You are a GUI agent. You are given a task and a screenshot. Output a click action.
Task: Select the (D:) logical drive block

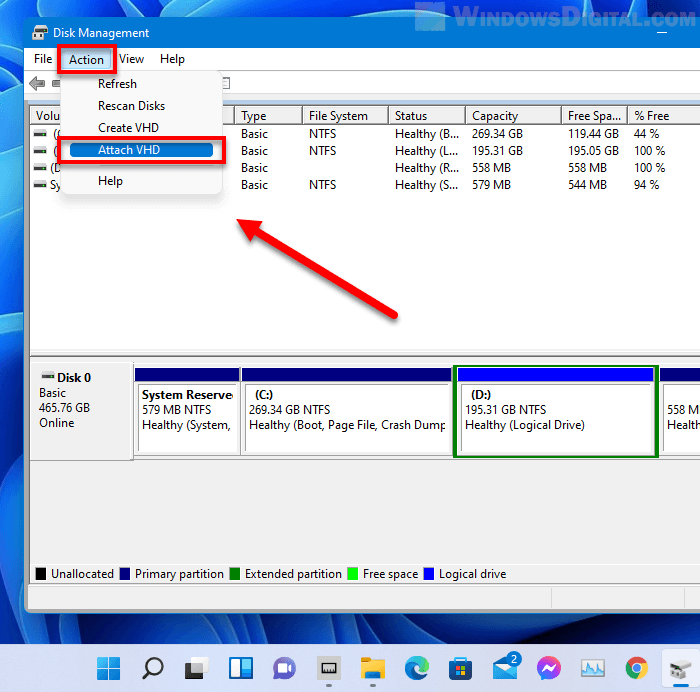pos(556,412)
